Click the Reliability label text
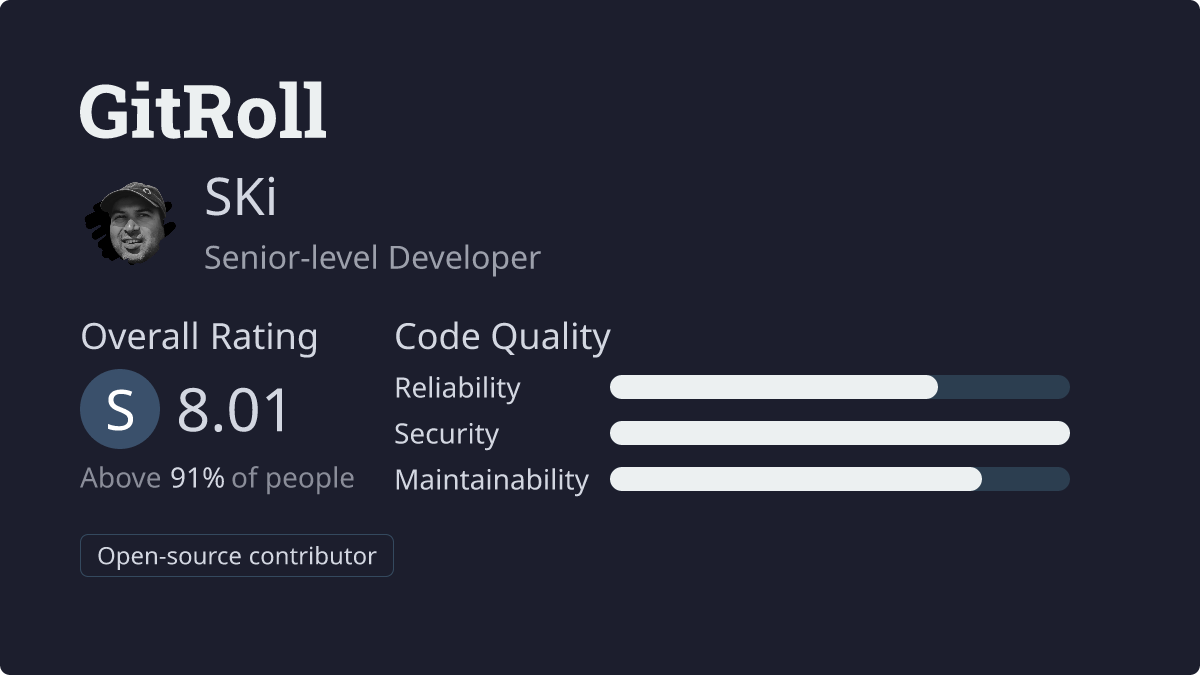The height and width of the screenshot is (675, 1200). [x=457, y=388]
